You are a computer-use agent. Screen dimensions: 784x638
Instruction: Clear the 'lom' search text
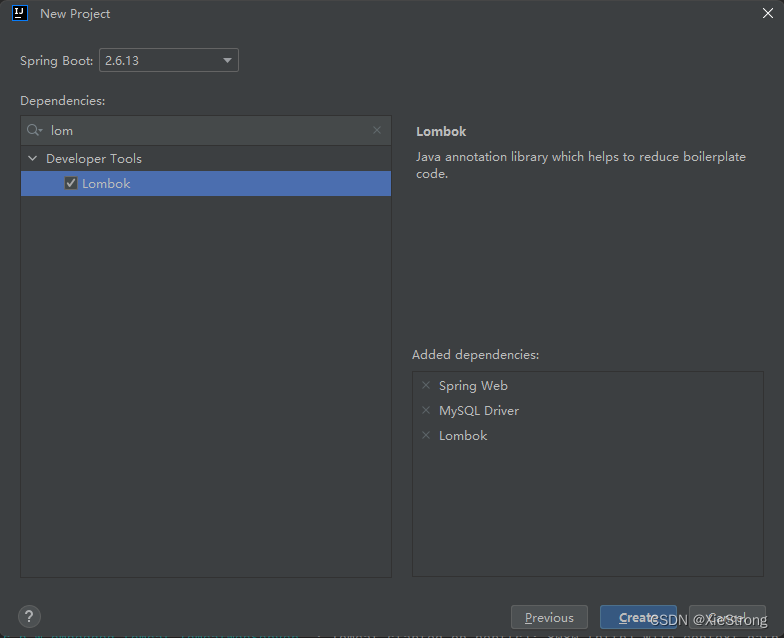coord(377,130)
